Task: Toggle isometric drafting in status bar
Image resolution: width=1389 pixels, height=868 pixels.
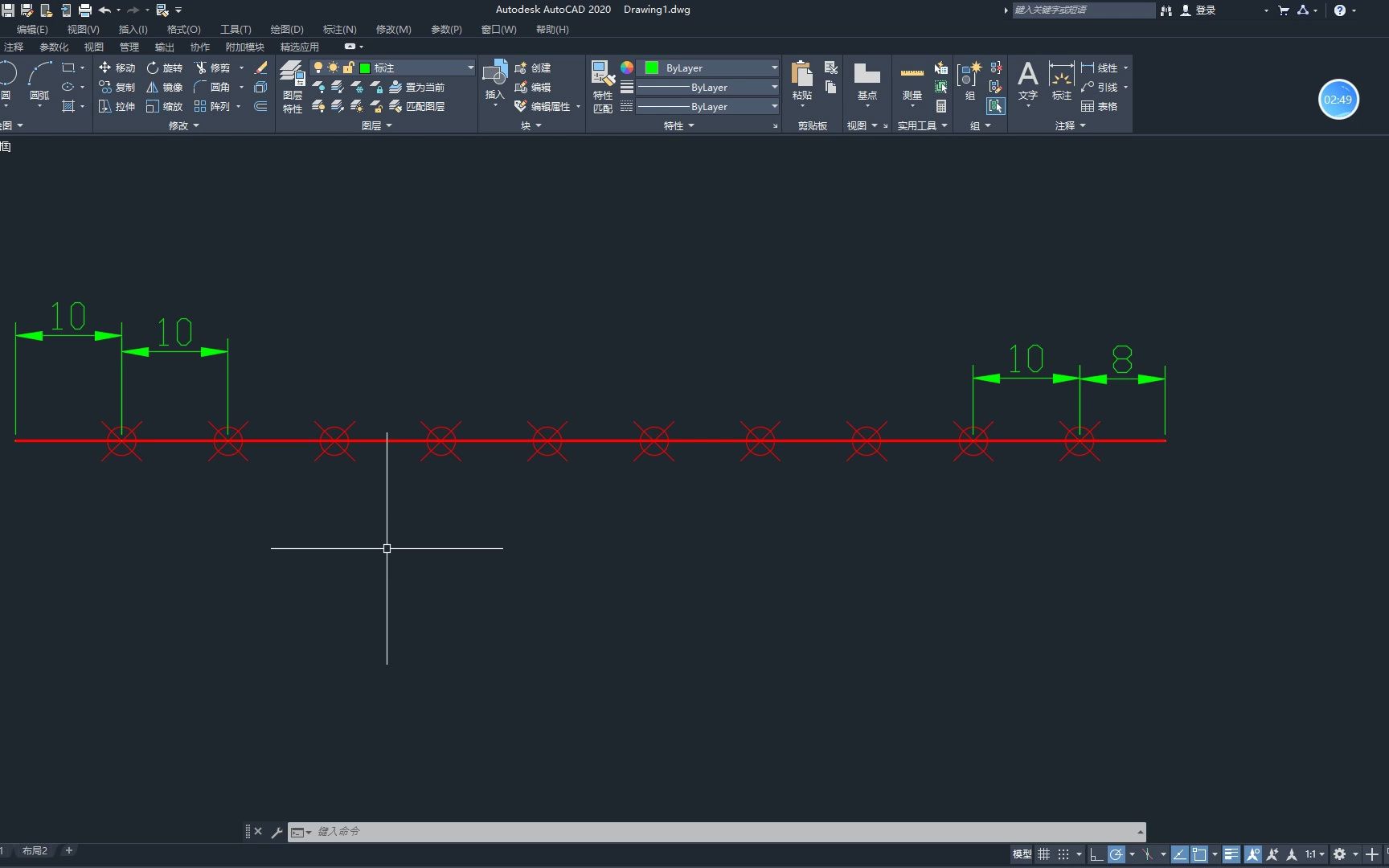Action: tap(1147, 854)
